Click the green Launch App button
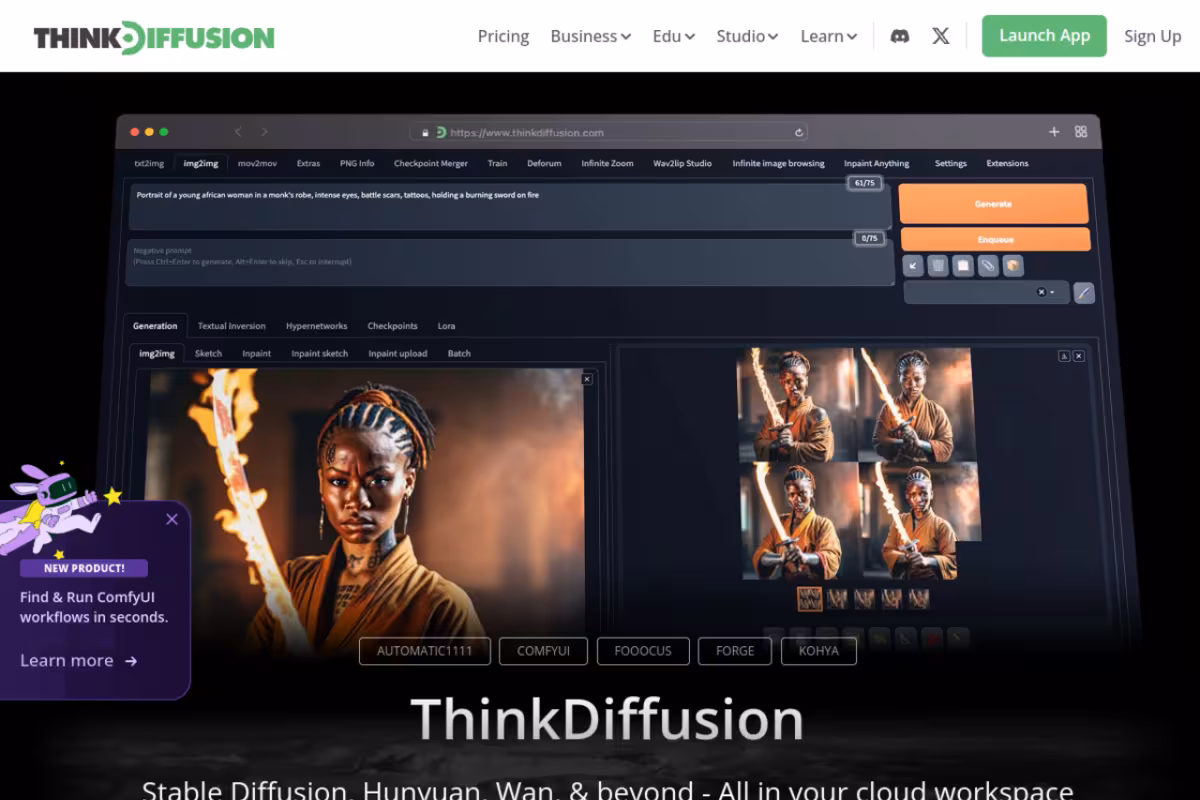This screenshot has width=1200, height=800. (x=1044, y=36)
